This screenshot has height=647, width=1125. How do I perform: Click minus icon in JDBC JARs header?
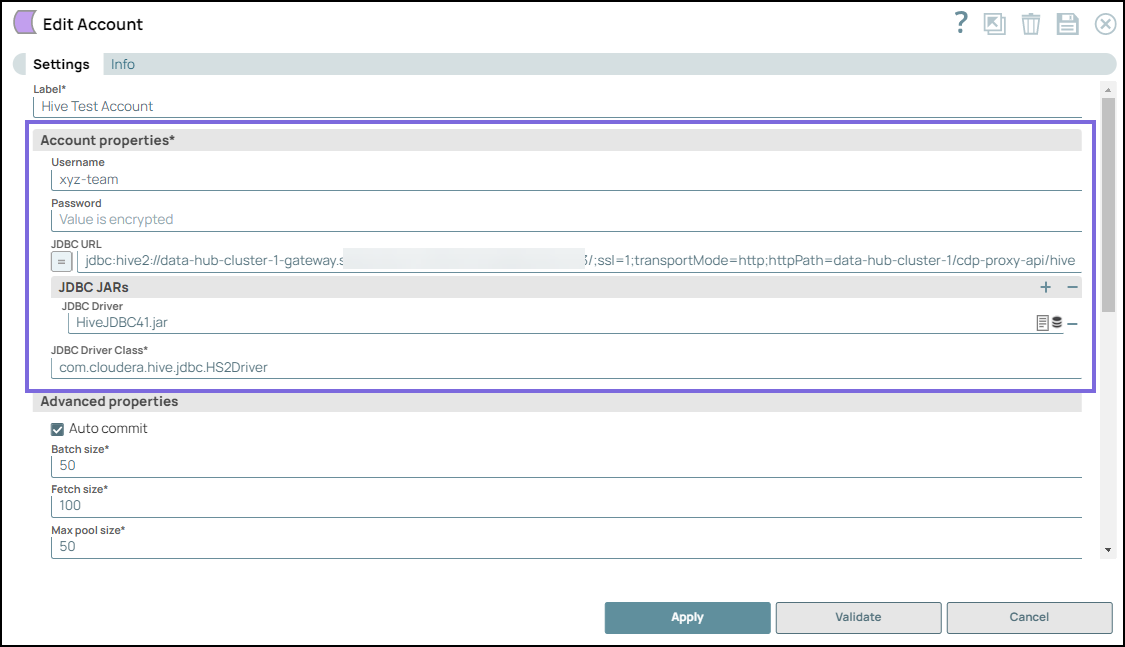[1072, 287]
